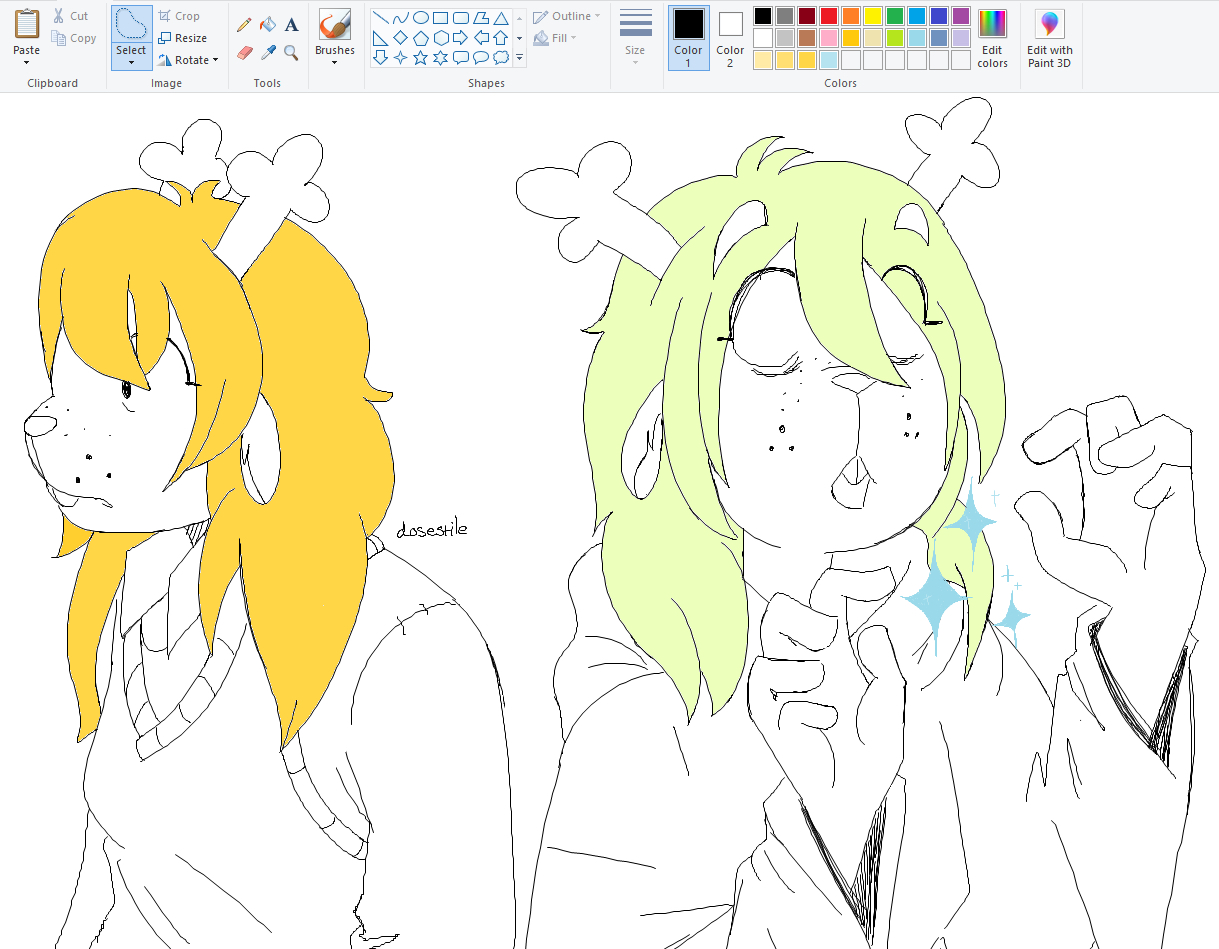Choose the oval shape
Screen dimensions: 1219x949
[x=421, y=17]
